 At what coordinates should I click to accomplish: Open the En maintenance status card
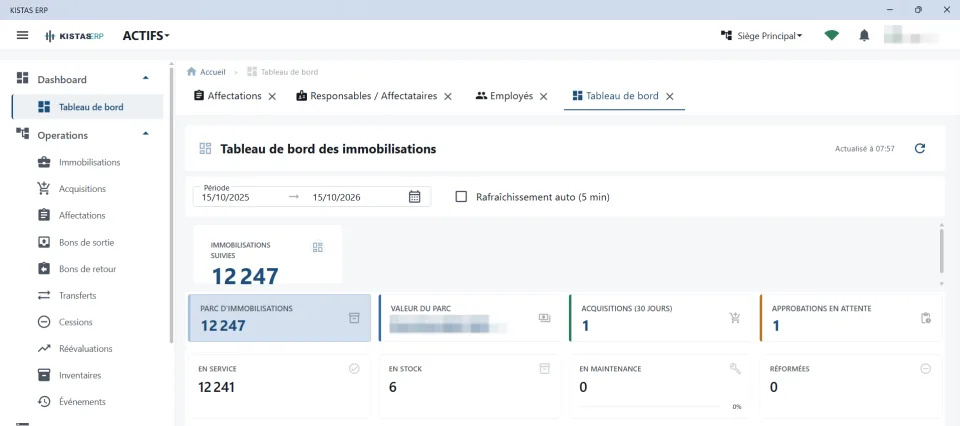point(660,386)
